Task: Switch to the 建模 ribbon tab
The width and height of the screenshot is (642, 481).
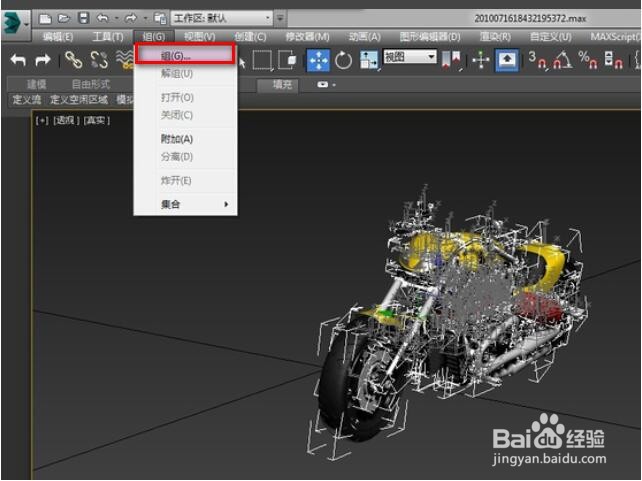Action: 36,85
